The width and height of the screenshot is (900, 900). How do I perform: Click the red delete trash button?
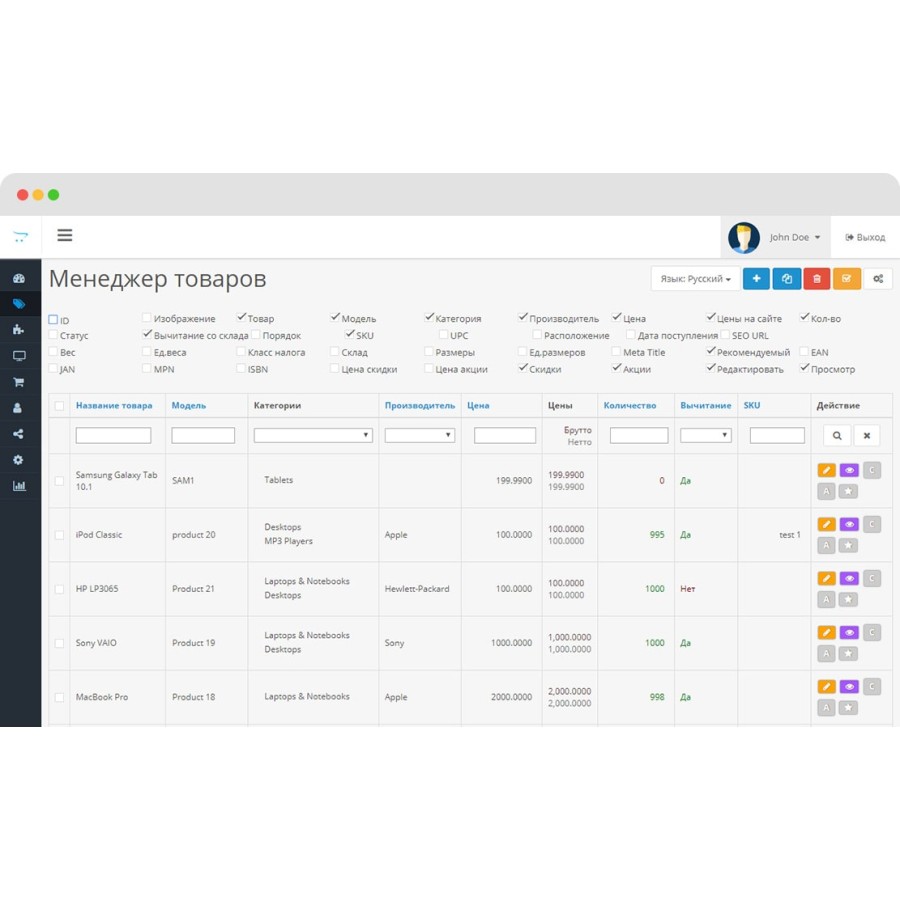(817, 278)
